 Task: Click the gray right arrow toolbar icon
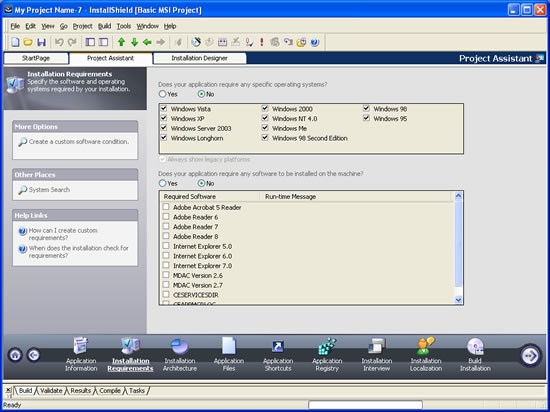[161, 42]
